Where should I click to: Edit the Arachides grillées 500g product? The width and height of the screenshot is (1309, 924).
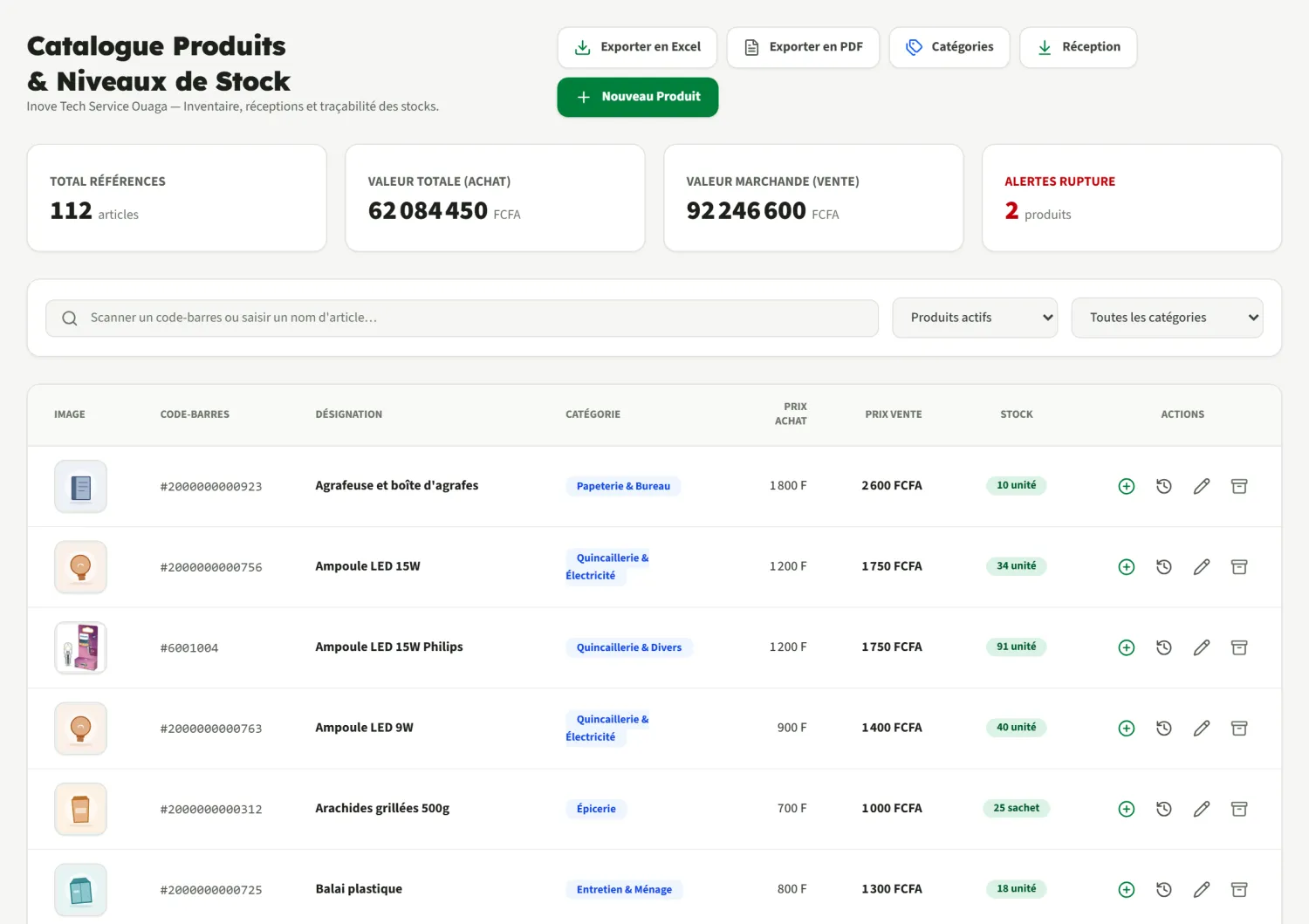tap(1202, 809)
